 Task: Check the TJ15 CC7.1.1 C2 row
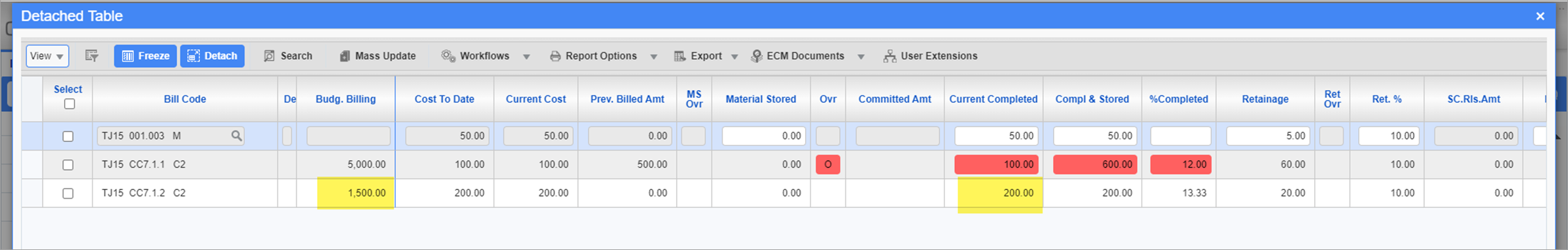(68, 164)
